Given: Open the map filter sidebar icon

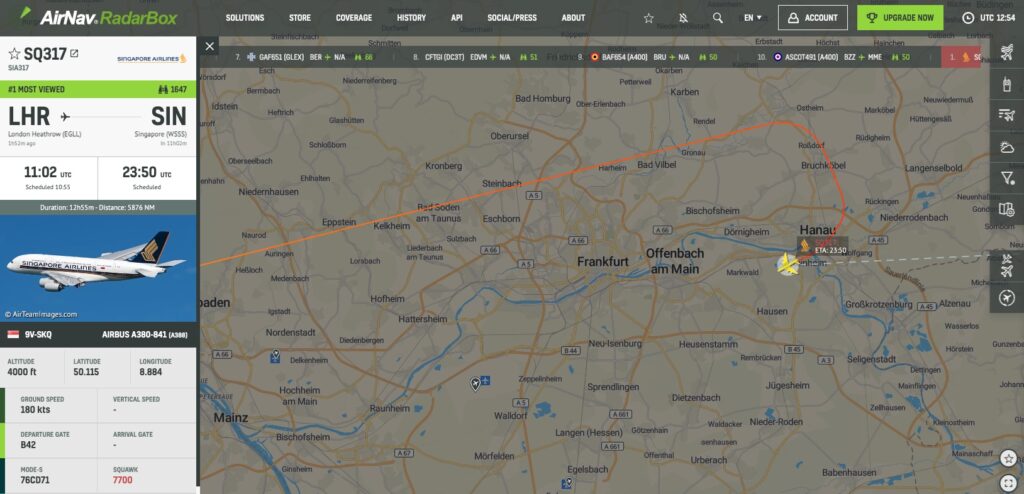Looking at the screenshot, I should click(x=1006, y=178).
